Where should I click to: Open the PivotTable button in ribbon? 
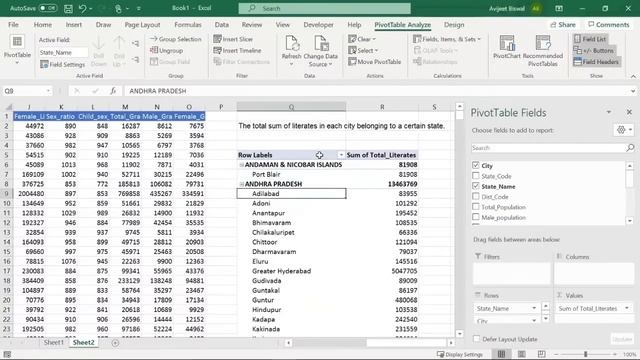(17, 50)
